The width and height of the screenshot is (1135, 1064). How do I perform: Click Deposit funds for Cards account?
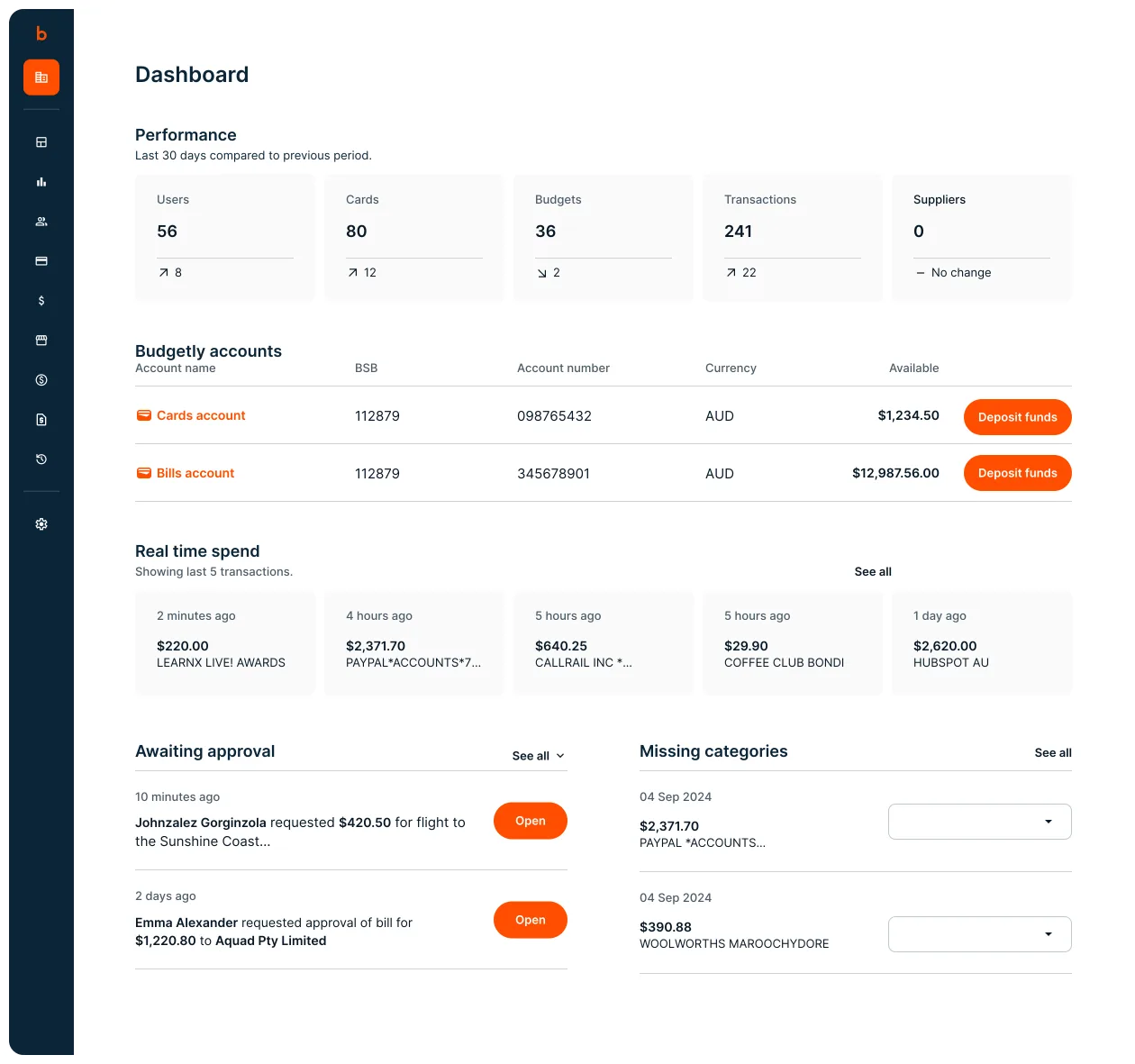pyautogui.click(x=1017, y=417)
